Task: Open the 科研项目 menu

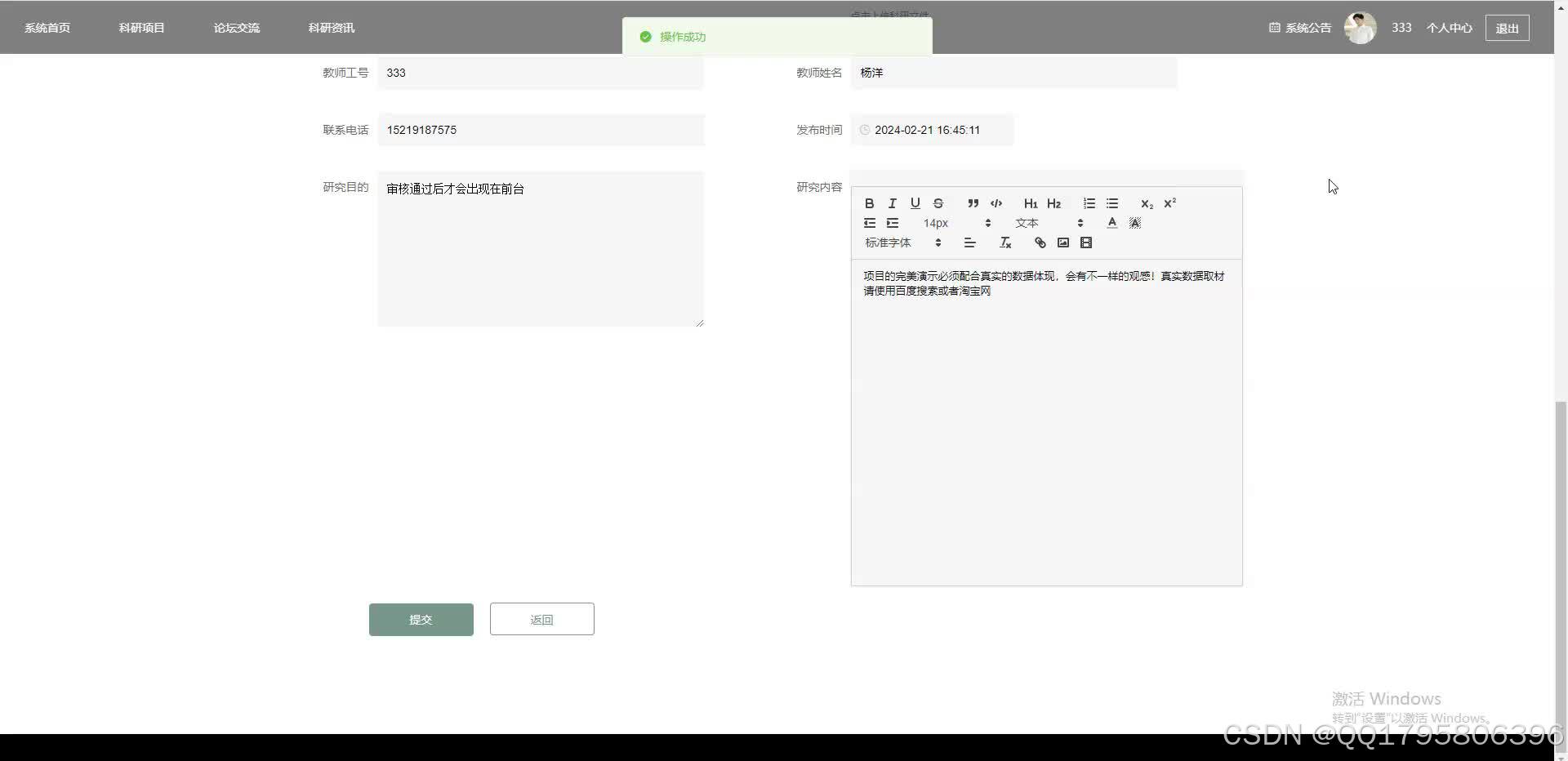Action: tap(141, 27)
